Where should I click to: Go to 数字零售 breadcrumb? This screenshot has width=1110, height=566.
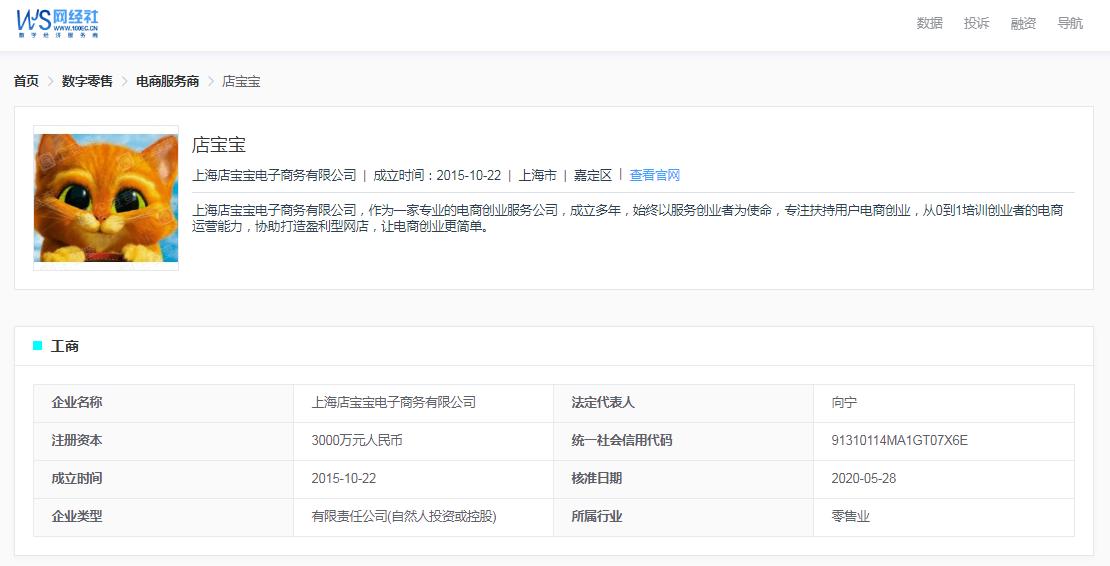[87, 81]
